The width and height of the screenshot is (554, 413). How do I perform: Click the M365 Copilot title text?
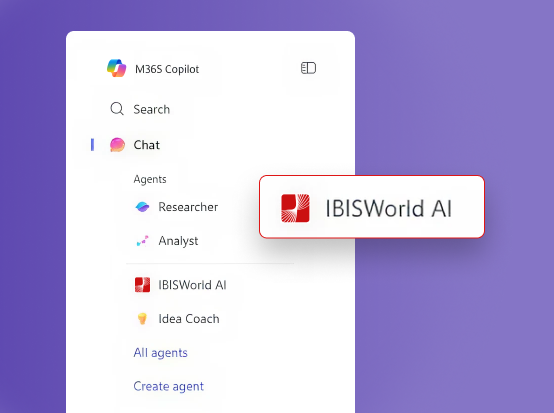point(167,69)
